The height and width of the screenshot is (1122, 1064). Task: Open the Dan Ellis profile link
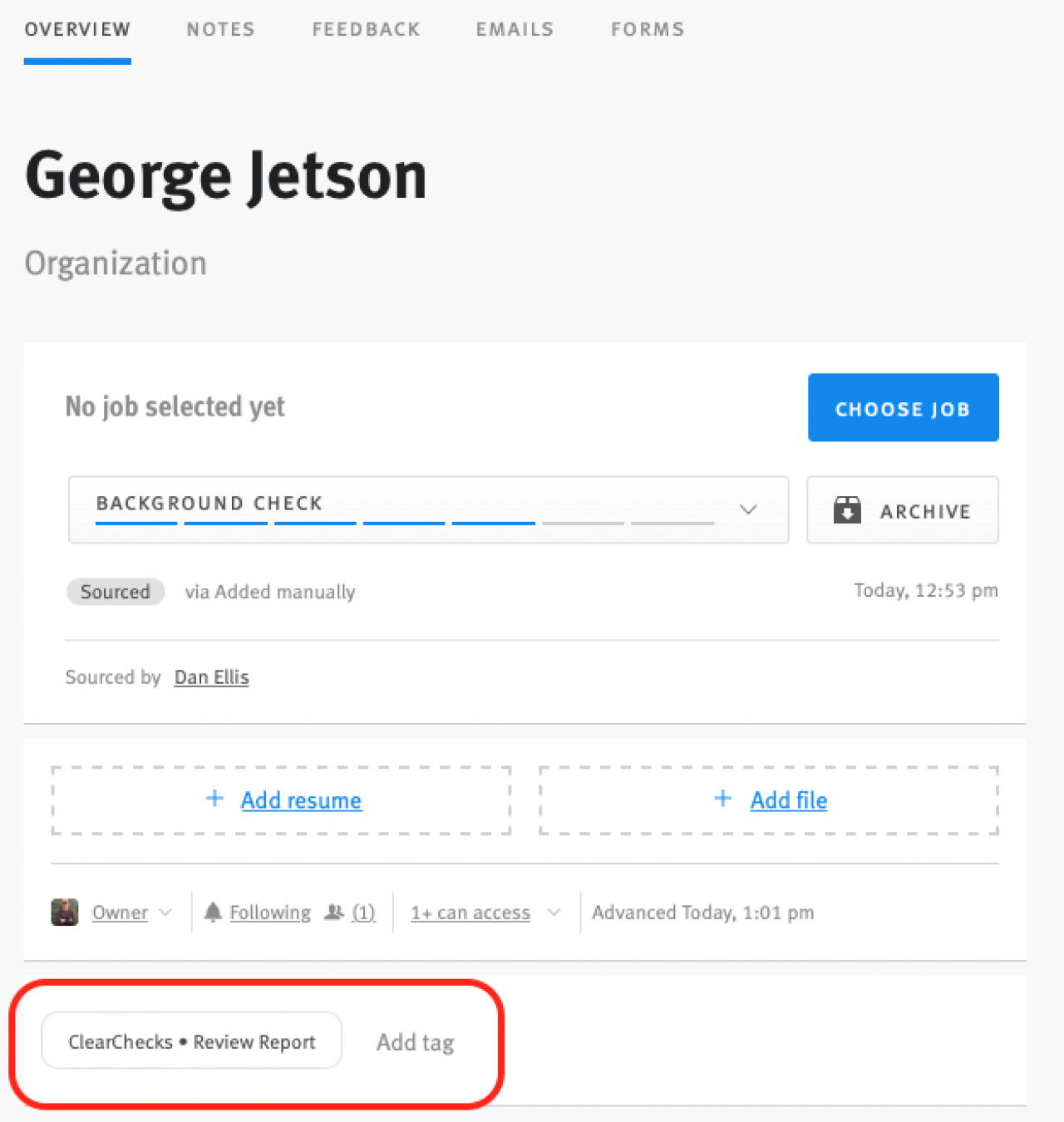211,677
